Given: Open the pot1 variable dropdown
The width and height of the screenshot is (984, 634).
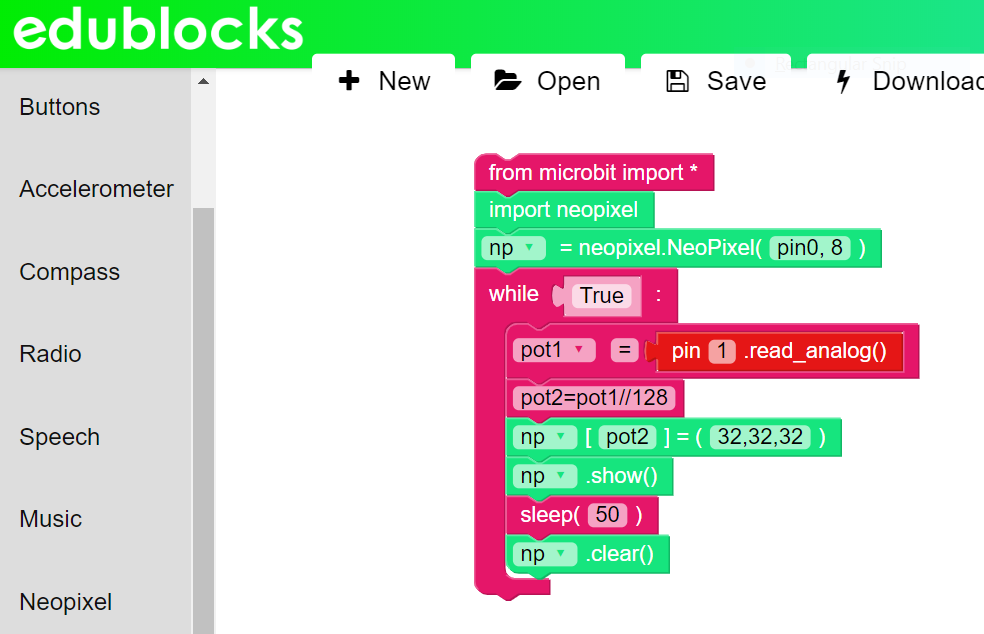Looking at the screenshot, I should coord(554,350).
